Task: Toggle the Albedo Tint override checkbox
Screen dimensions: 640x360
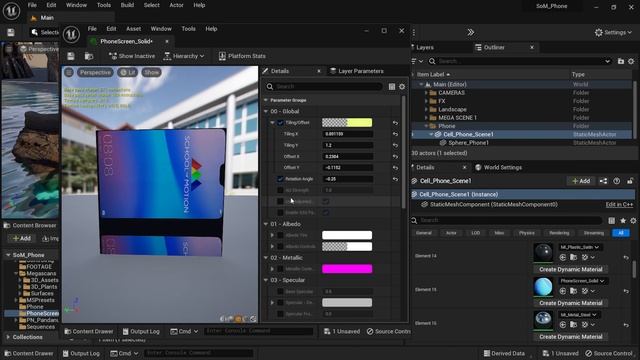Action: point(280,235)
